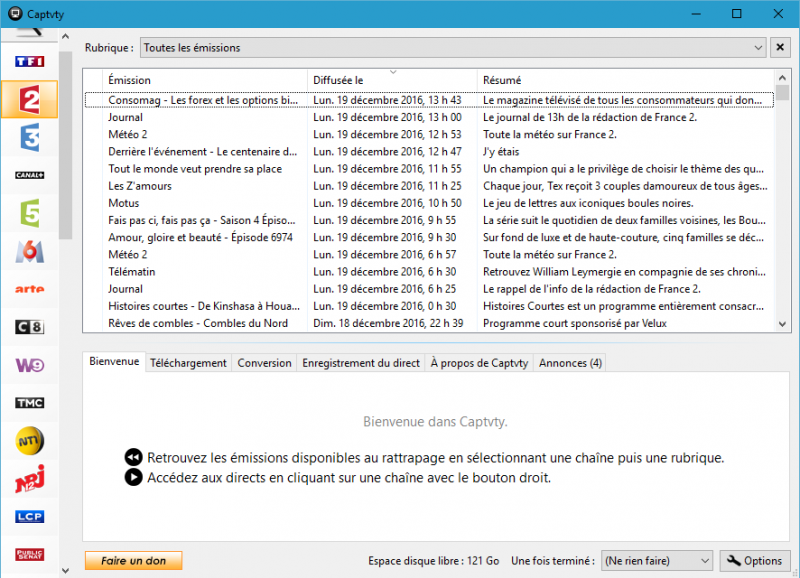The height and width of the screenshot is (578, 800).
Task: Click the Faire un don button
Action: pyautogui.click(x=134, y=561)
